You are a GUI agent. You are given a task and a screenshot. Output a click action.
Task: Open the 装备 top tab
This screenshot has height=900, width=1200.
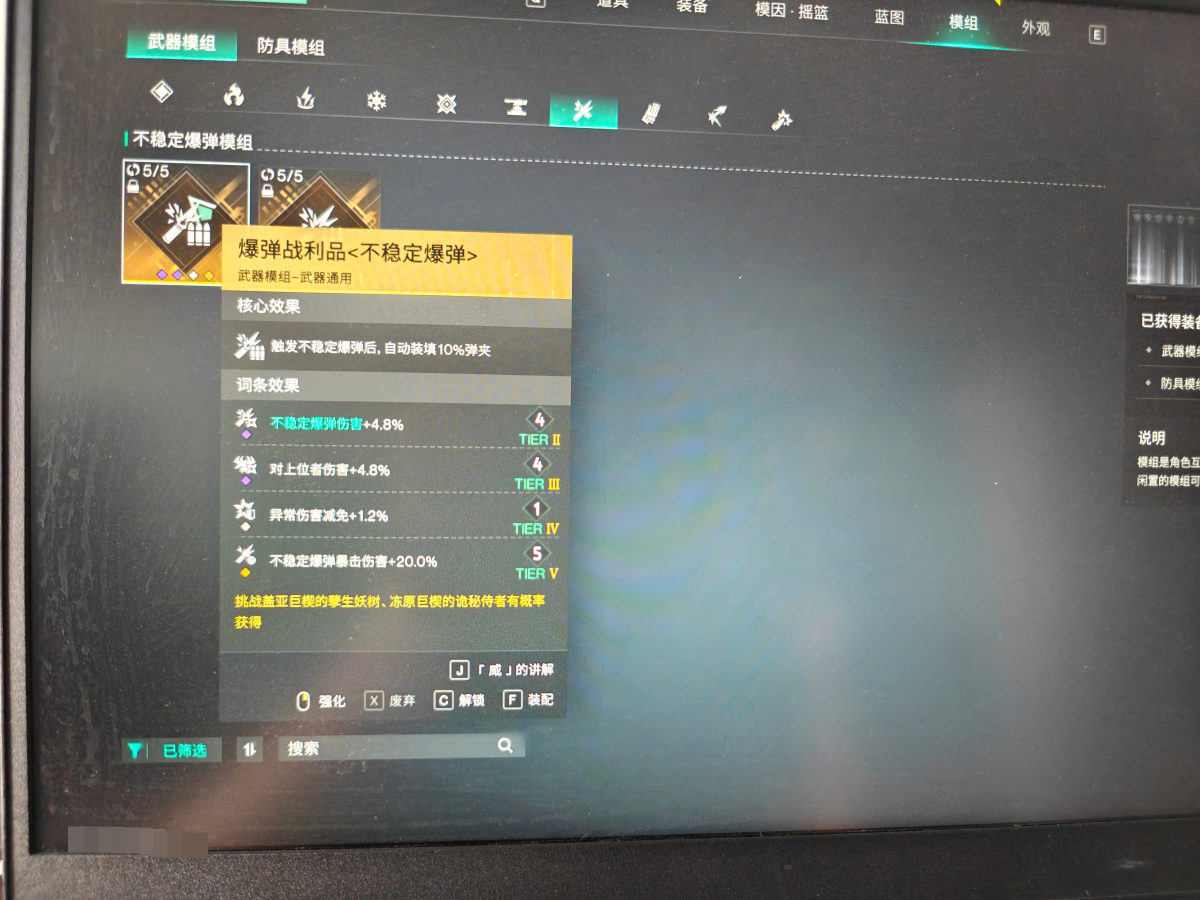[x=692, y=6]
